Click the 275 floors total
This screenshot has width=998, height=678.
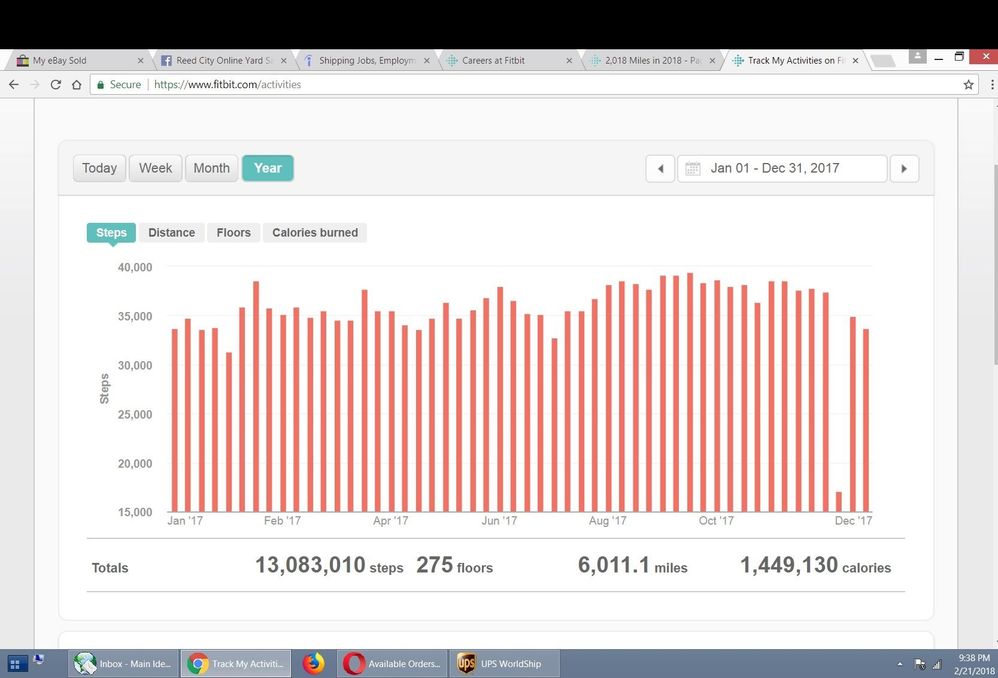click(x=454, y=565)
